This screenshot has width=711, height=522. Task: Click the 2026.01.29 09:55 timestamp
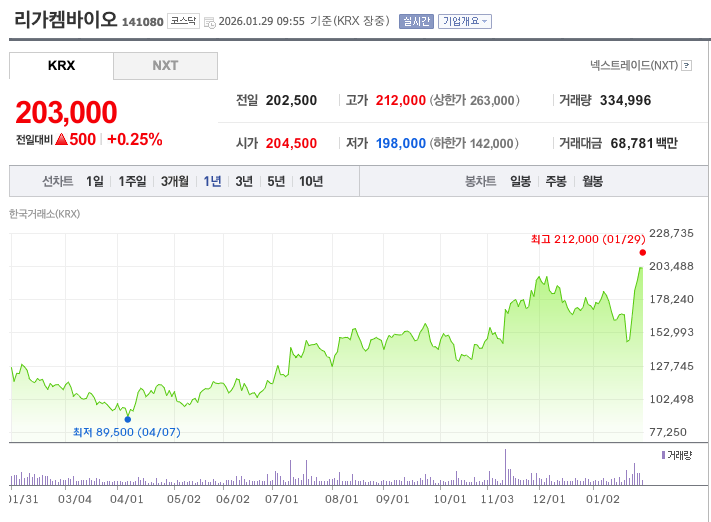coord(262,21)
